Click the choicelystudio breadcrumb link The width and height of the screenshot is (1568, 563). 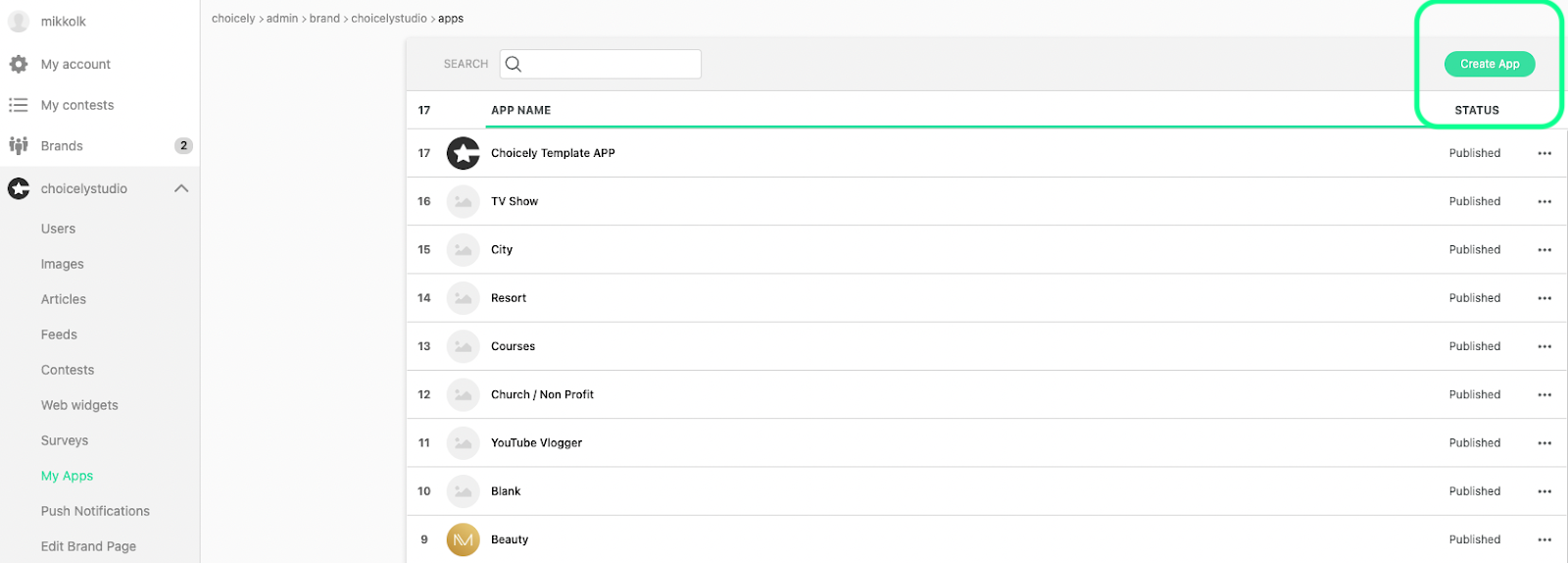pyautogui.click(x=389, y=19)
